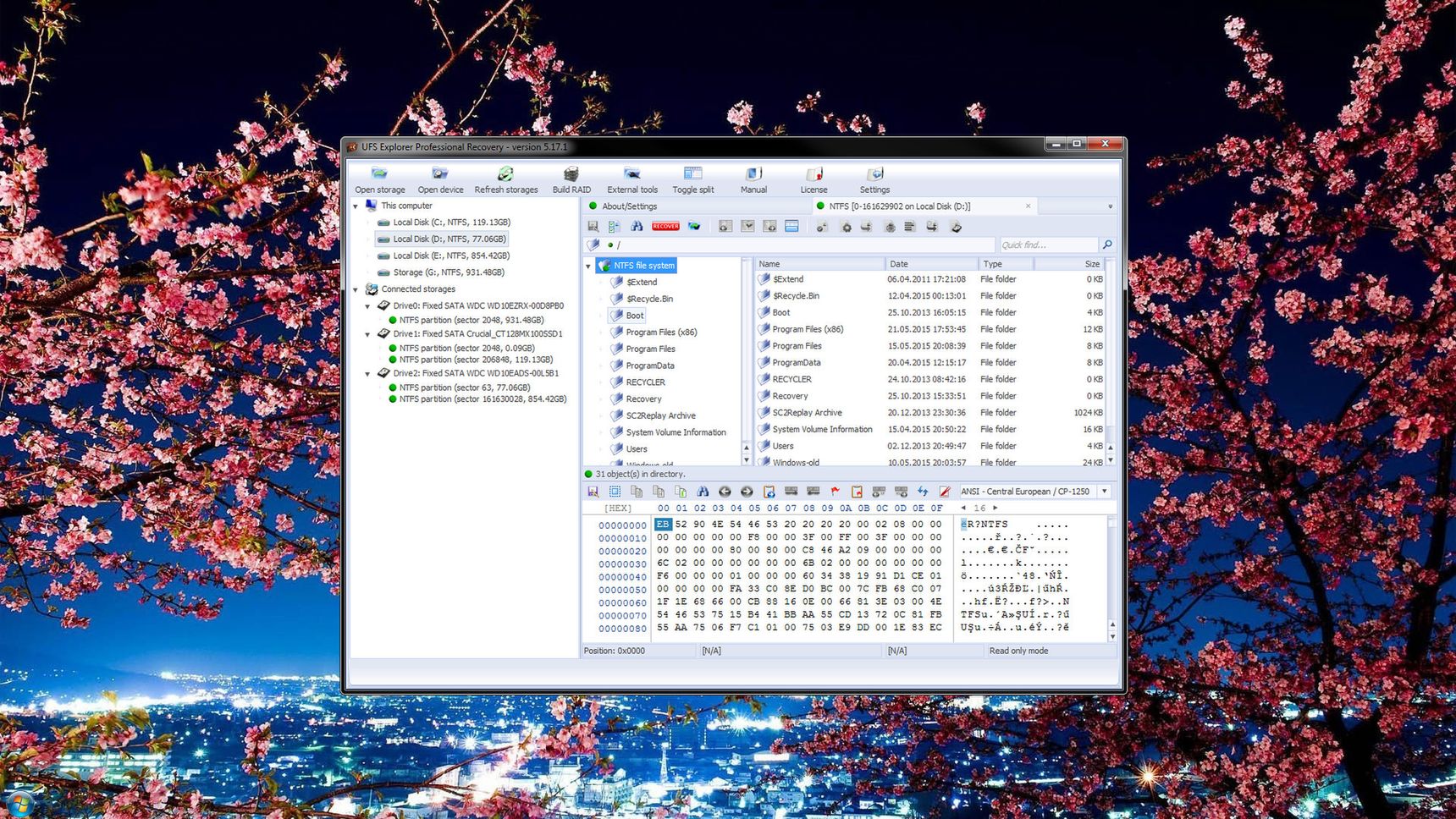
Task: Select Local Disk (E:, NTFS, 854.42GB)
Action: pyautogui.click(x=444, y=256)
